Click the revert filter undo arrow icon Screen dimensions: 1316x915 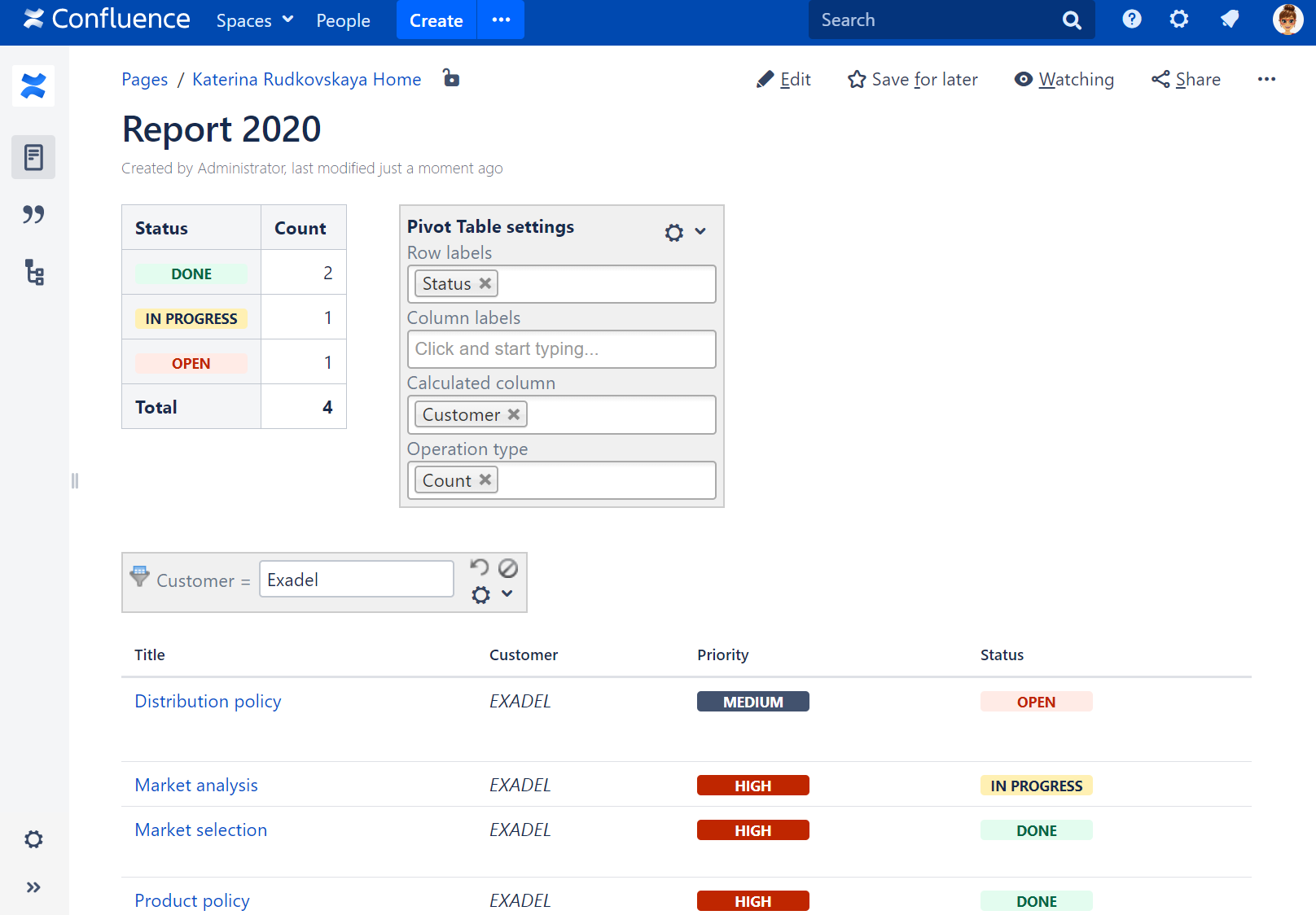coord(480,567)
